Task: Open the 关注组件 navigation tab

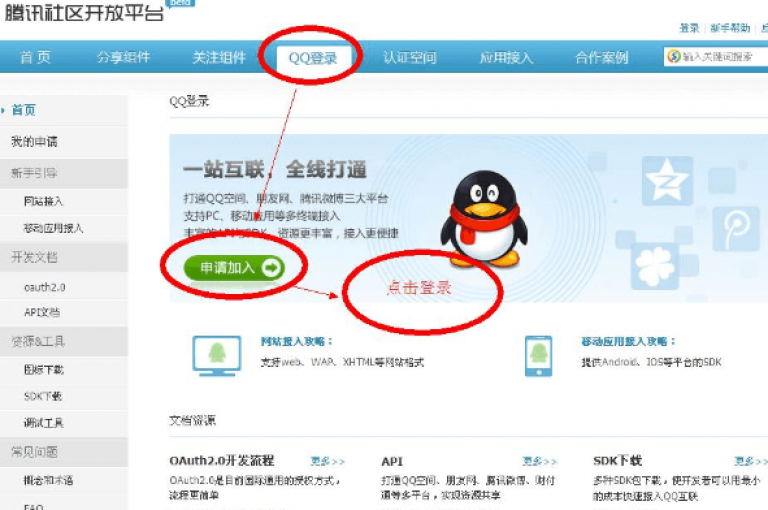Action: (219, 57)
